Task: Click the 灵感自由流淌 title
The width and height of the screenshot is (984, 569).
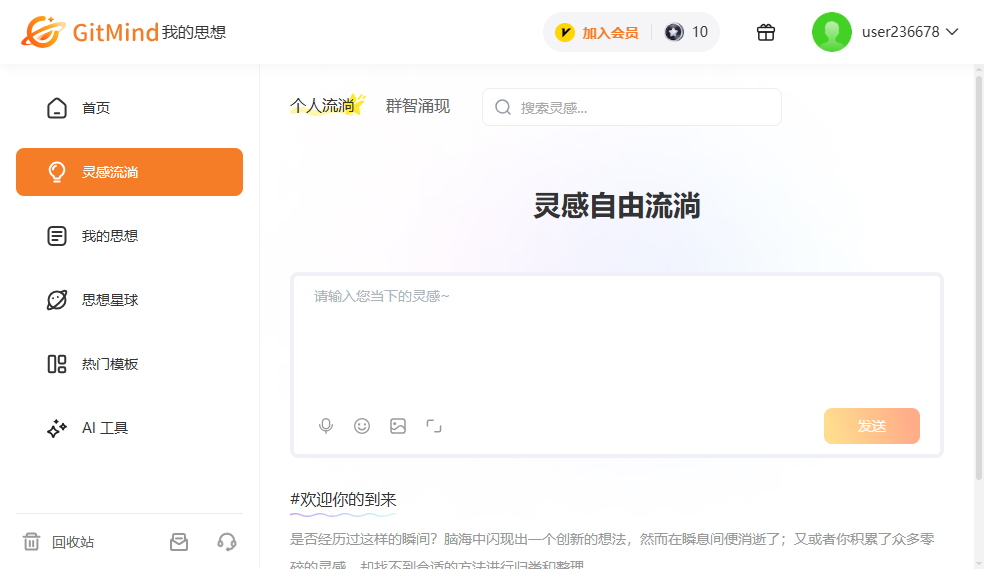Action: [x=617, y=206]
